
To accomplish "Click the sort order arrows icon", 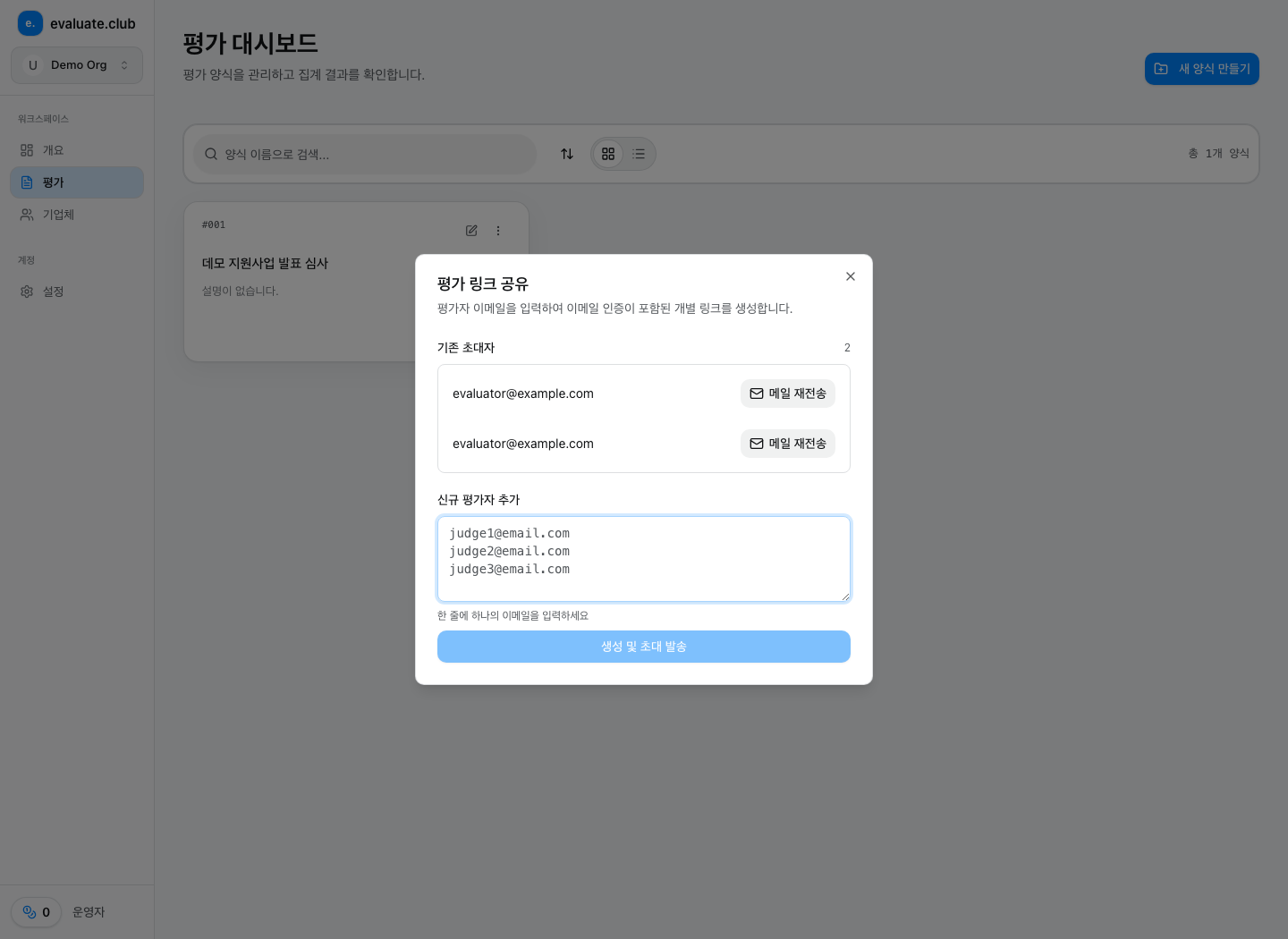I will tap(566, 154).
